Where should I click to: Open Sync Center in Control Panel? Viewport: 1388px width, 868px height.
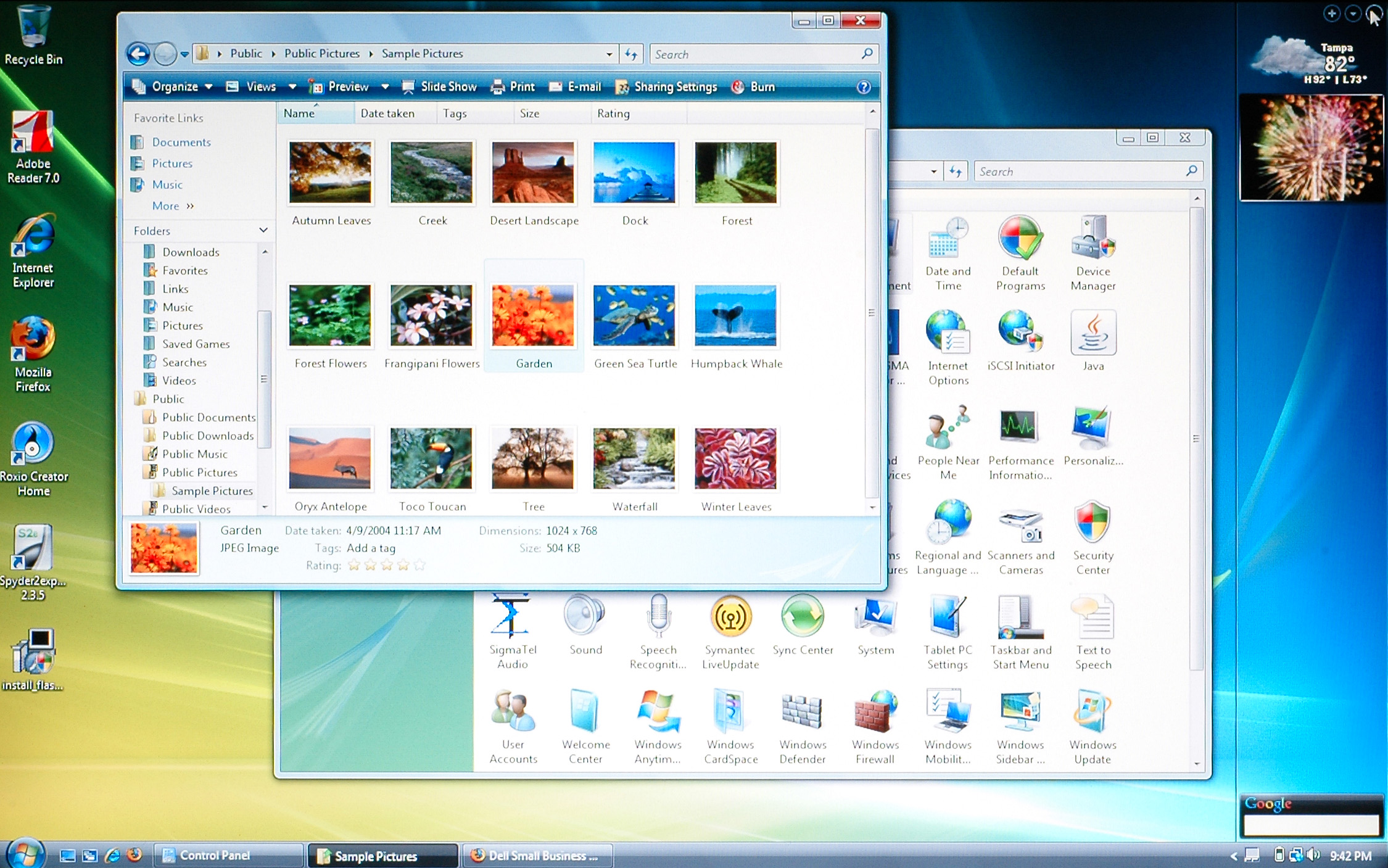click(x=802, y=625)
